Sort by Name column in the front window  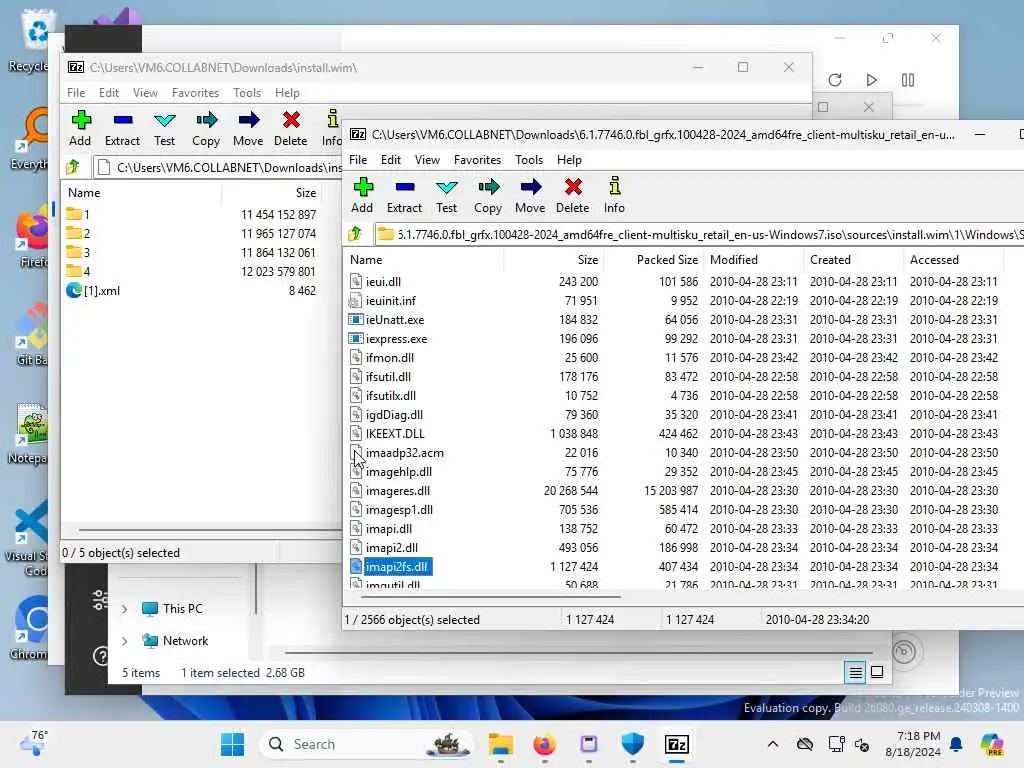[x=424, y=259]
